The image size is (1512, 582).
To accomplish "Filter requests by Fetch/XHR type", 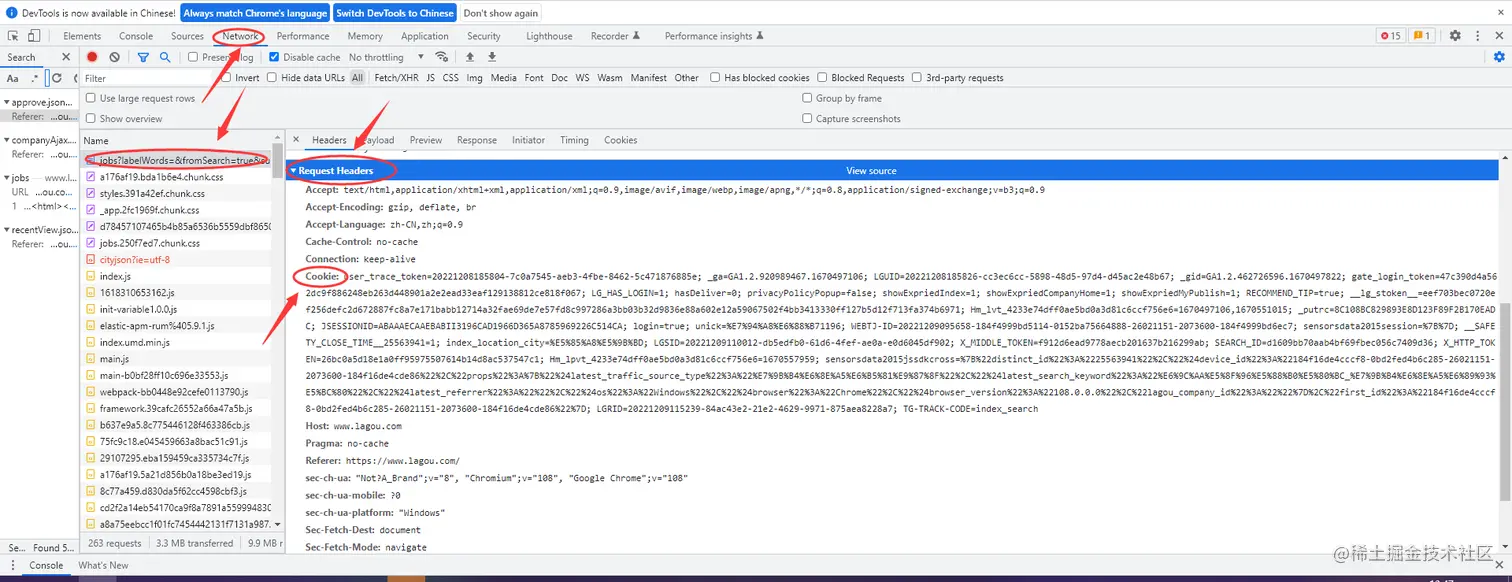I will click(397, 78).
